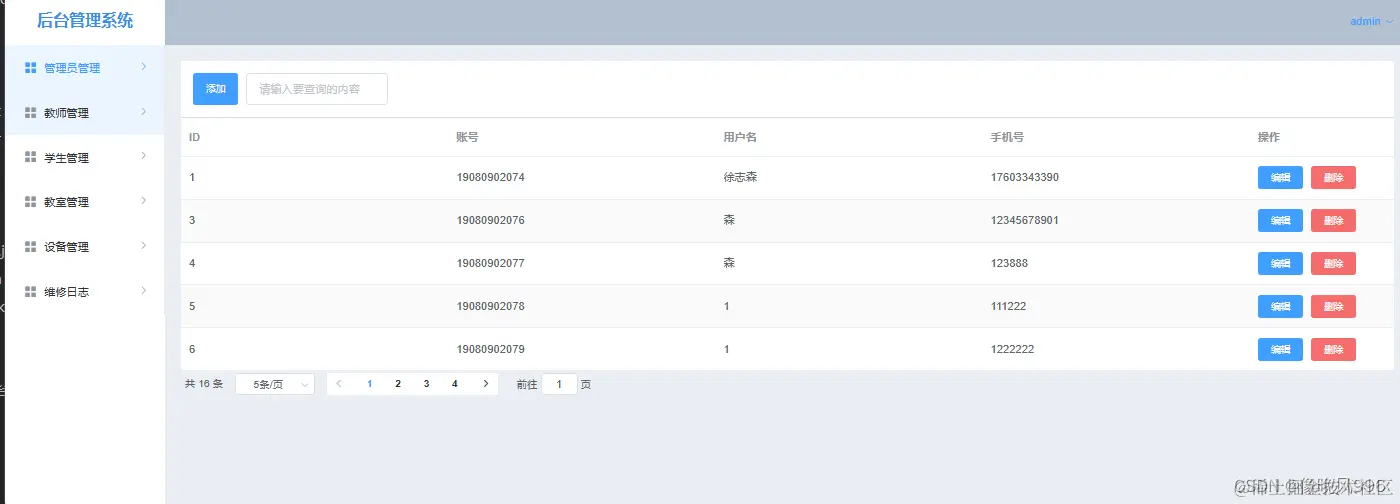Click the account cell 19080902076
The height and width of the screenshot is (504, 1400).
coord(491,221)
